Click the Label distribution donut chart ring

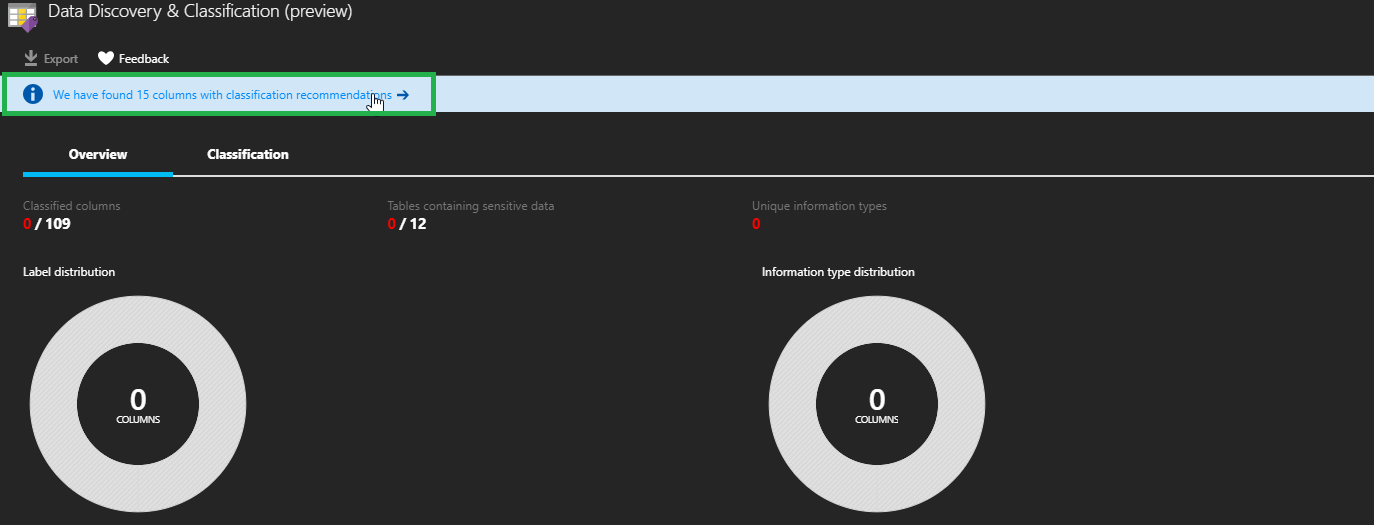click(54, 405)
